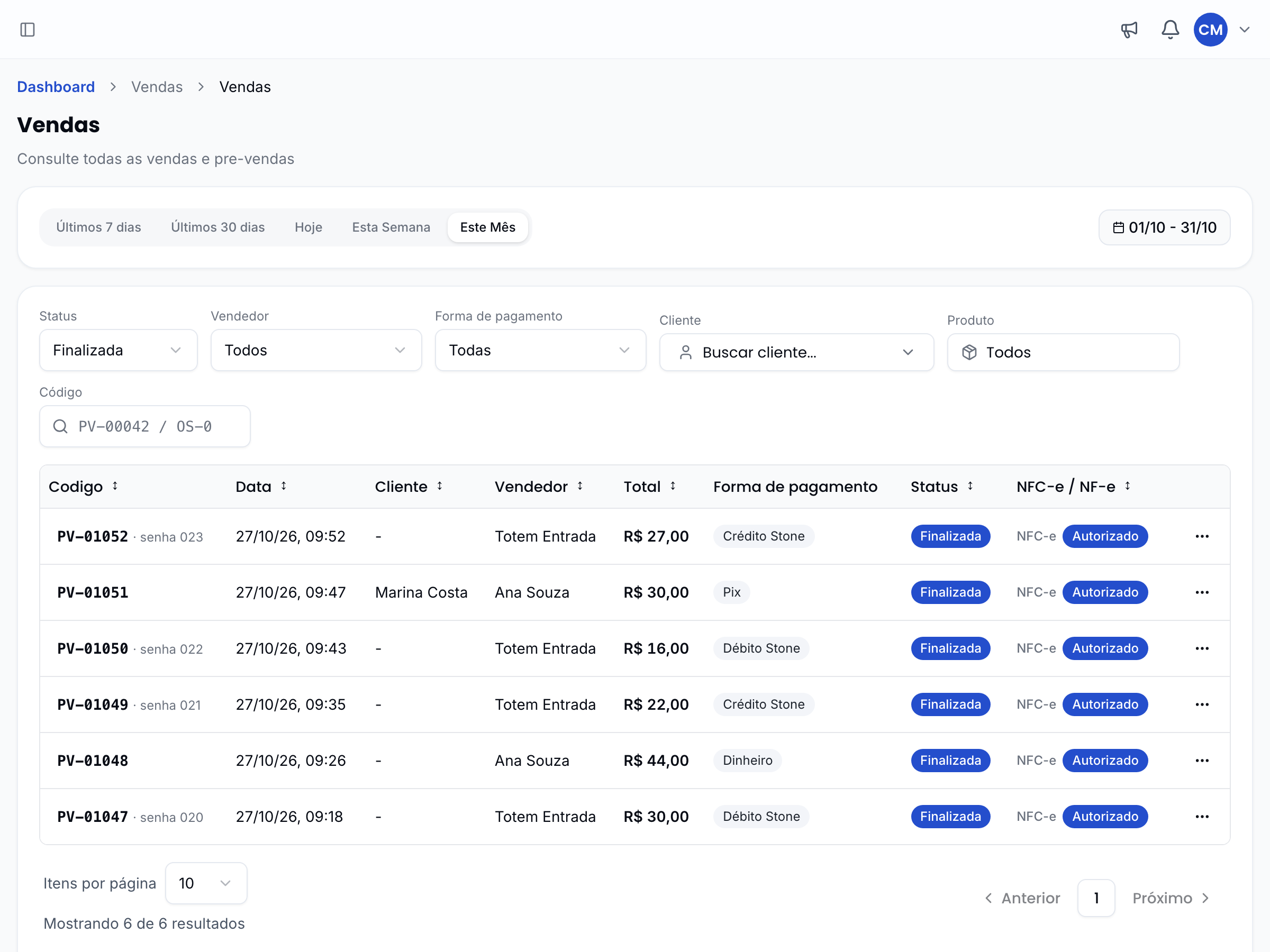Expand the user menu chevron
Image resolution: width=1270 pixels, height=952 pixels.
(1245, 30)
